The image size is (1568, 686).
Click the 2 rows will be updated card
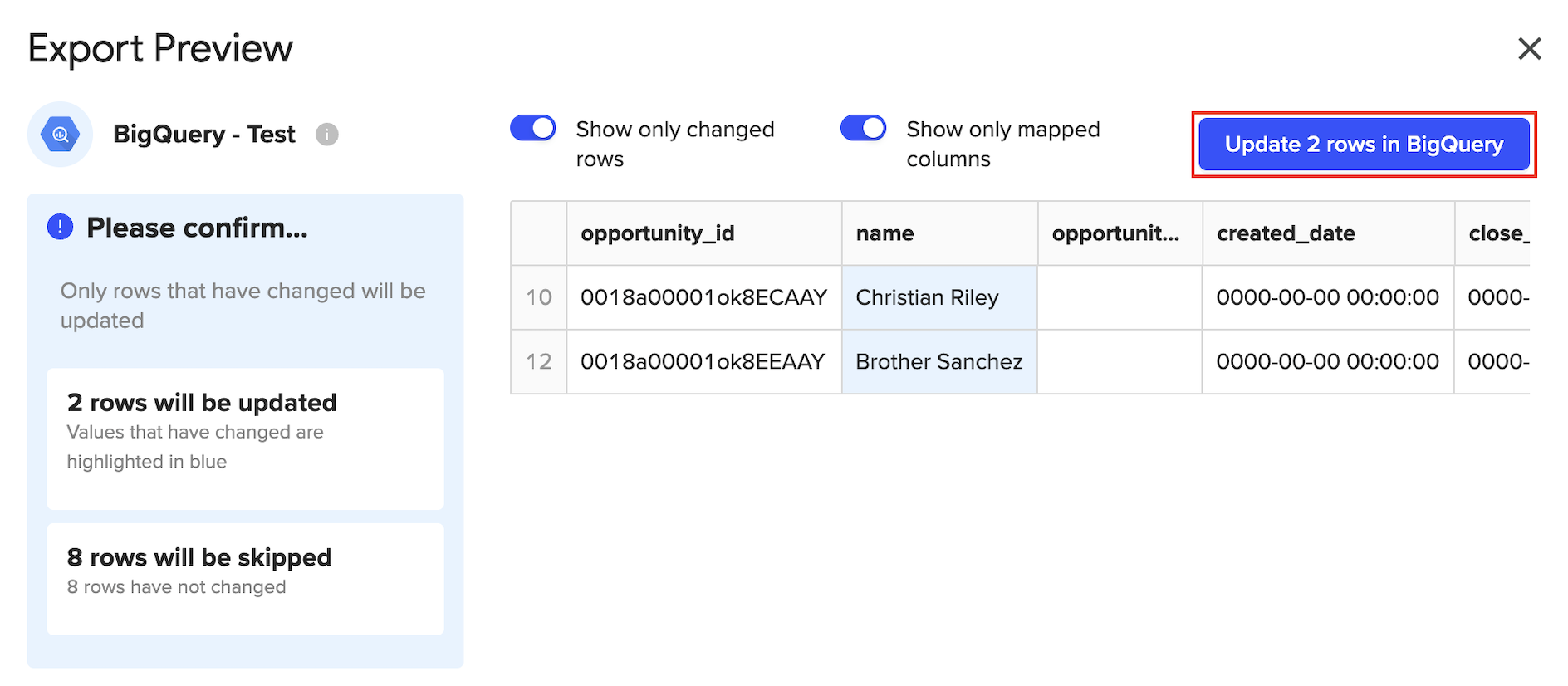(245, 439)
